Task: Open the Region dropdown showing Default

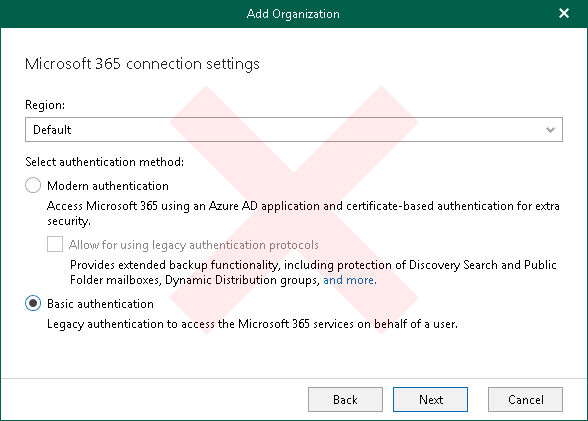Action: point(294,130)
